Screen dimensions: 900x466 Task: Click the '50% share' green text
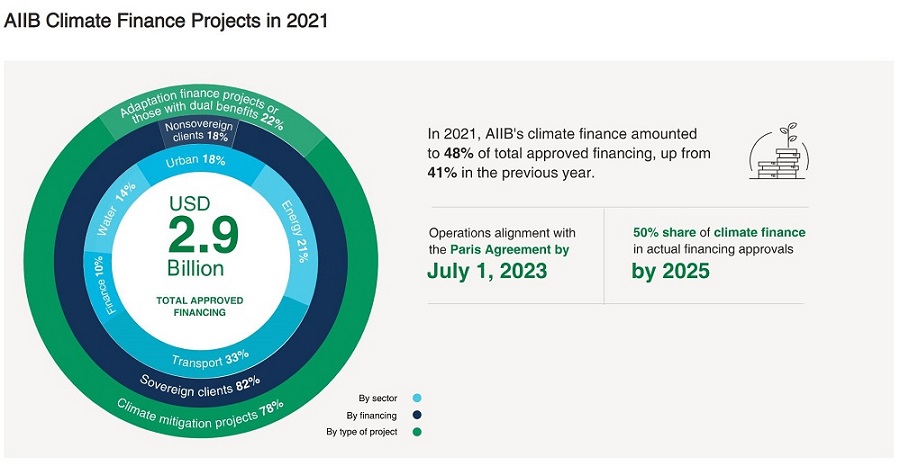pyautogui.click(x=665, y=232)
